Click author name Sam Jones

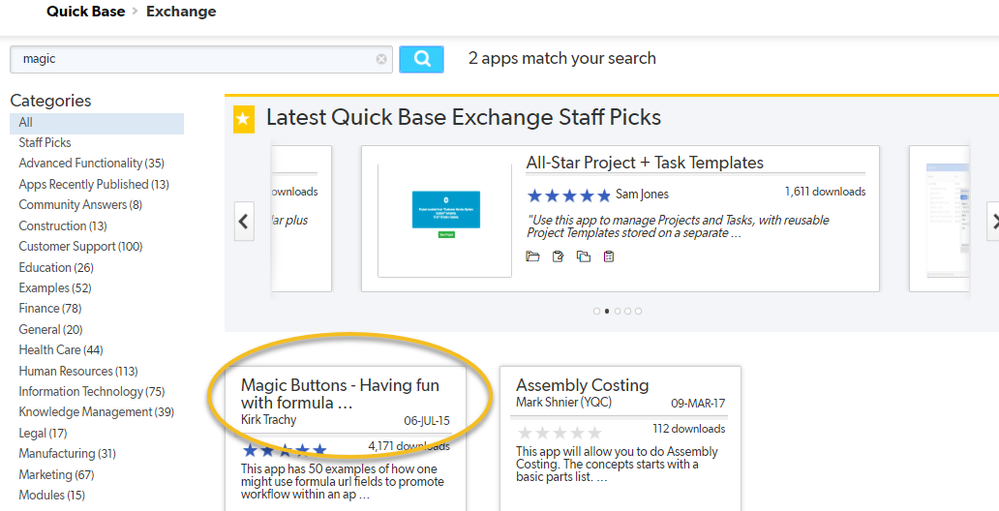642,194
